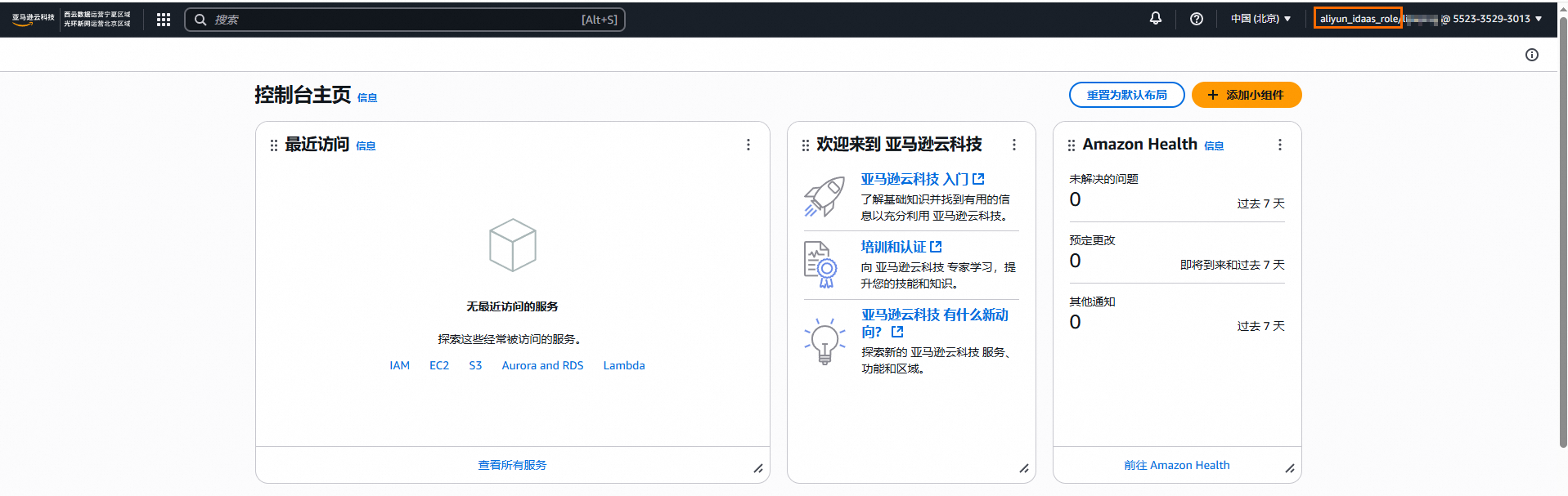The image size is (1568, 496).
Task: Open the Lambda service link
Action: [624, 365]
